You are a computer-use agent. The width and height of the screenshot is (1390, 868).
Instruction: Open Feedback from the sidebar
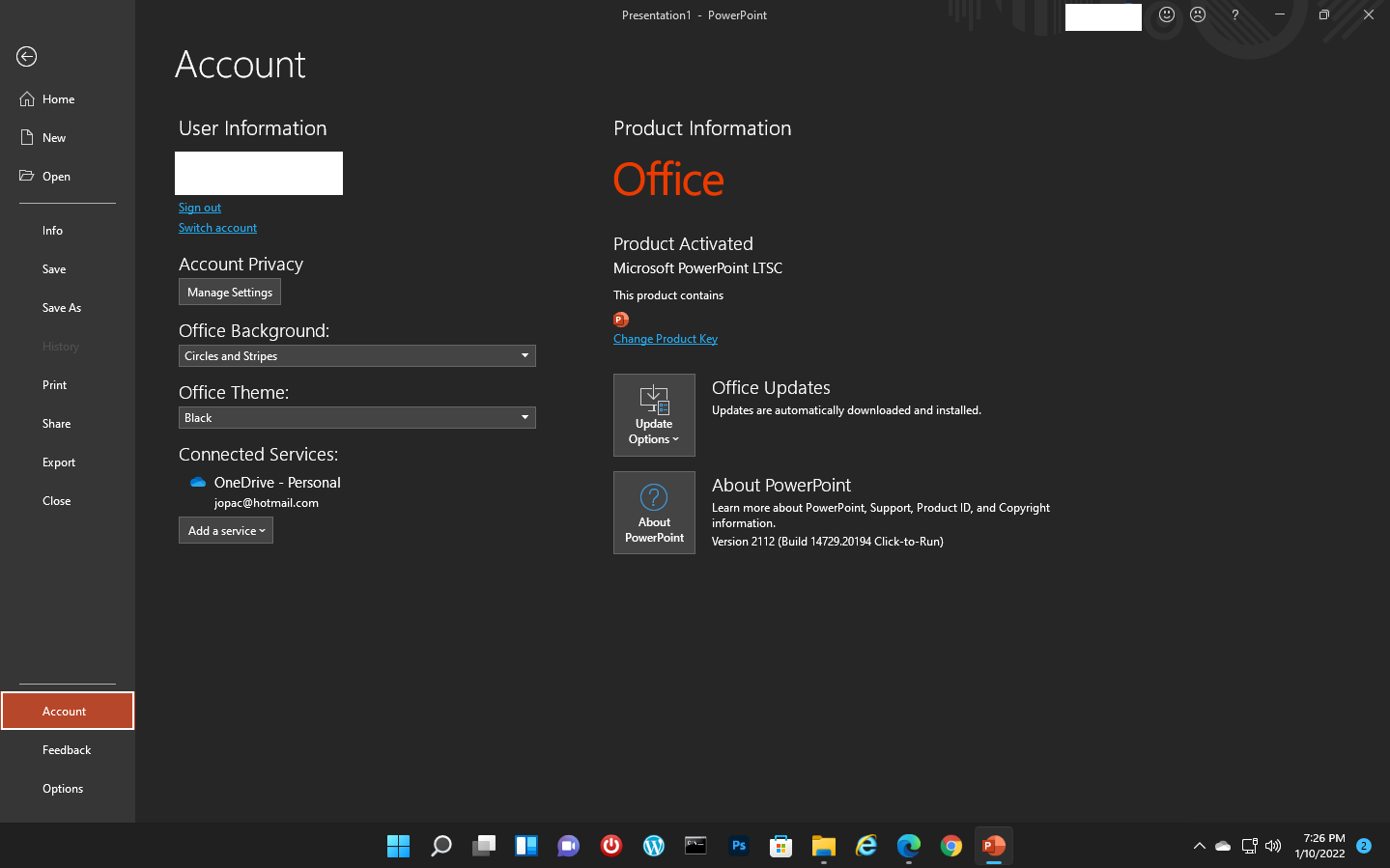(68, 750)
